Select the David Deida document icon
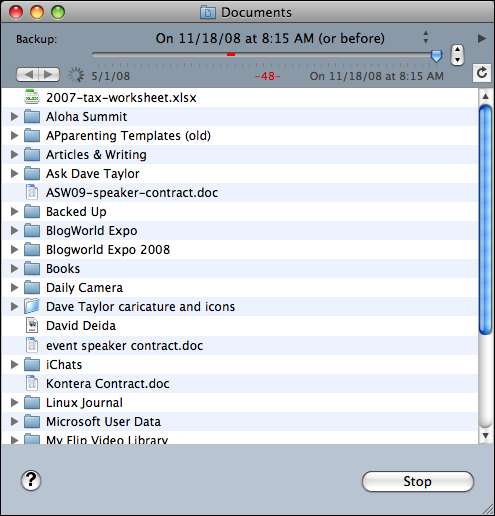This screenshot has height=516, width=495. (x=32, y=326)
